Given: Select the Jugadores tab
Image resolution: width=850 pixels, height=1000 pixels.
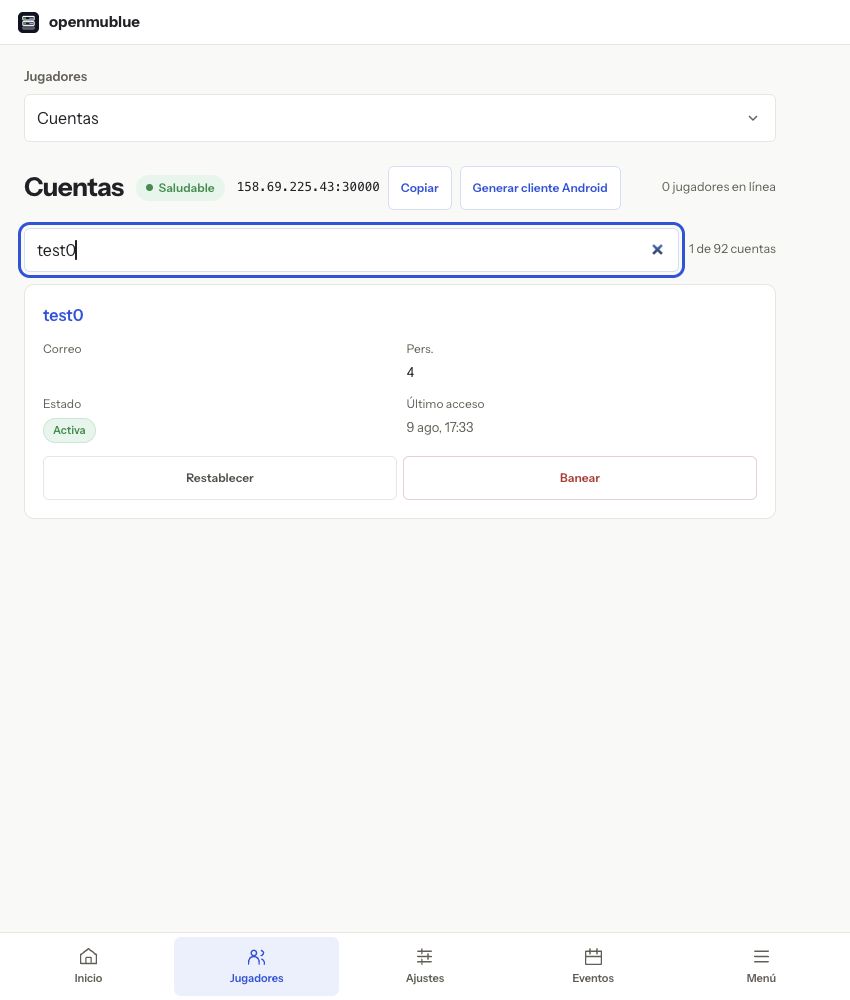Looking at the screenshot, I should 256,966.
